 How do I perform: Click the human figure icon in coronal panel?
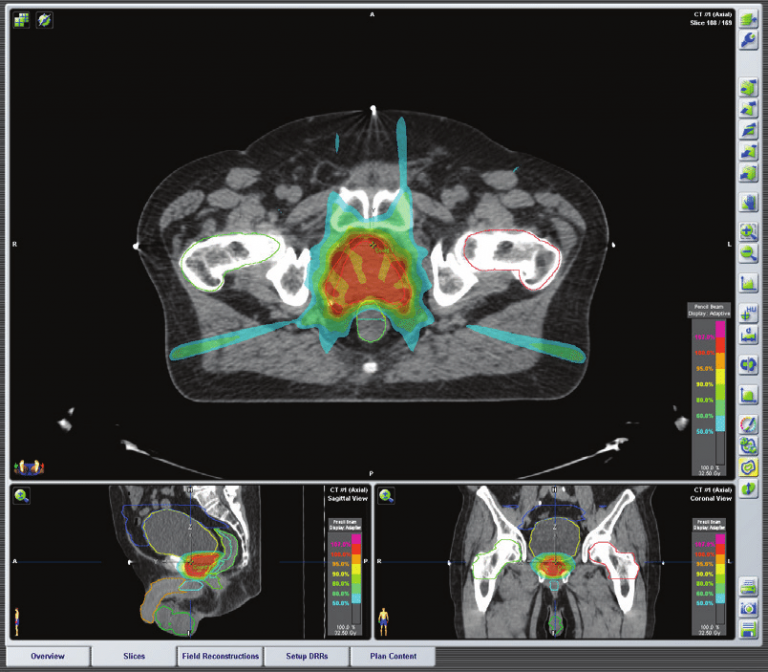(x=384, y=622)
